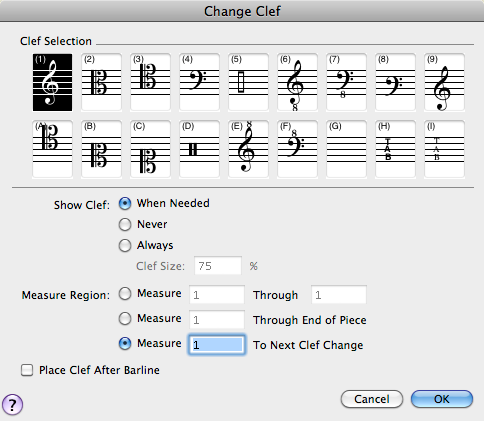Choose the tenor clef (3)

tap(150, 82)
